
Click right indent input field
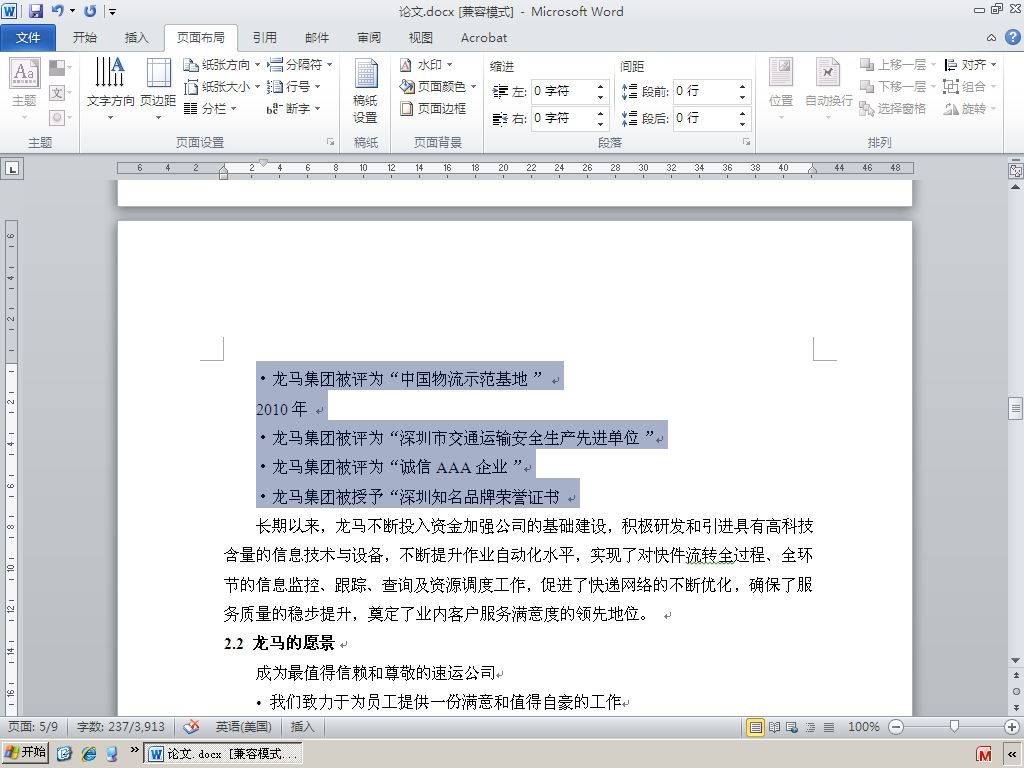tap(562, 118)
